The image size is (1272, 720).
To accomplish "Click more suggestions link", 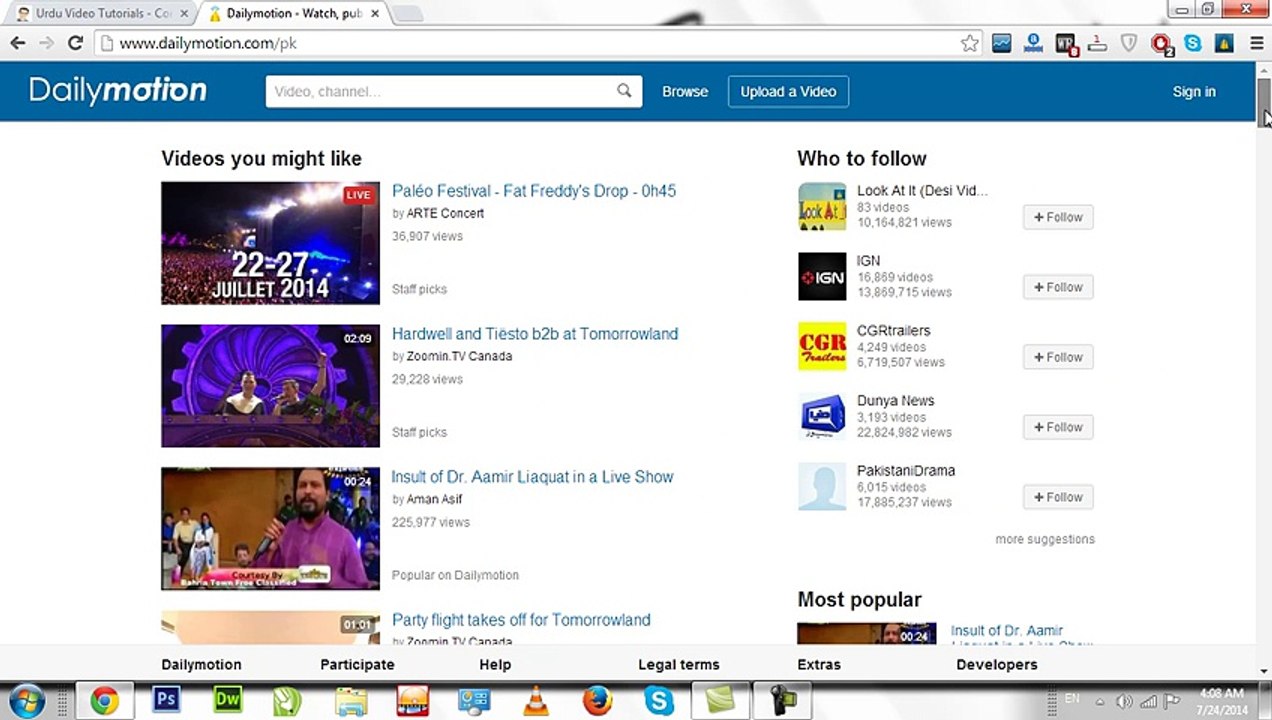I will 1045,539.
